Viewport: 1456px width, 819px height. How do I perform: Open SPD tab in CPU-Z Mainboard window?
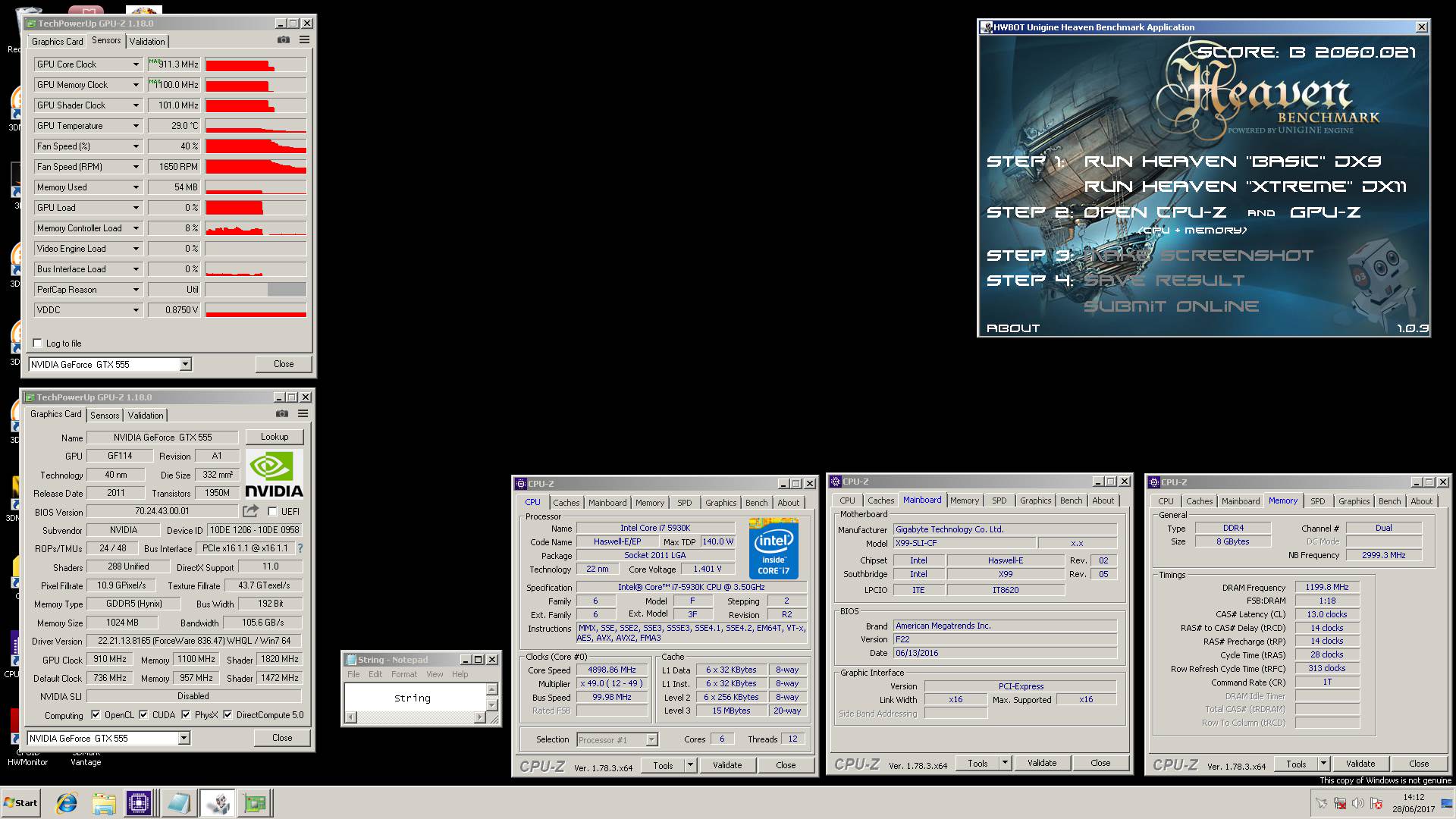point(999,500)
